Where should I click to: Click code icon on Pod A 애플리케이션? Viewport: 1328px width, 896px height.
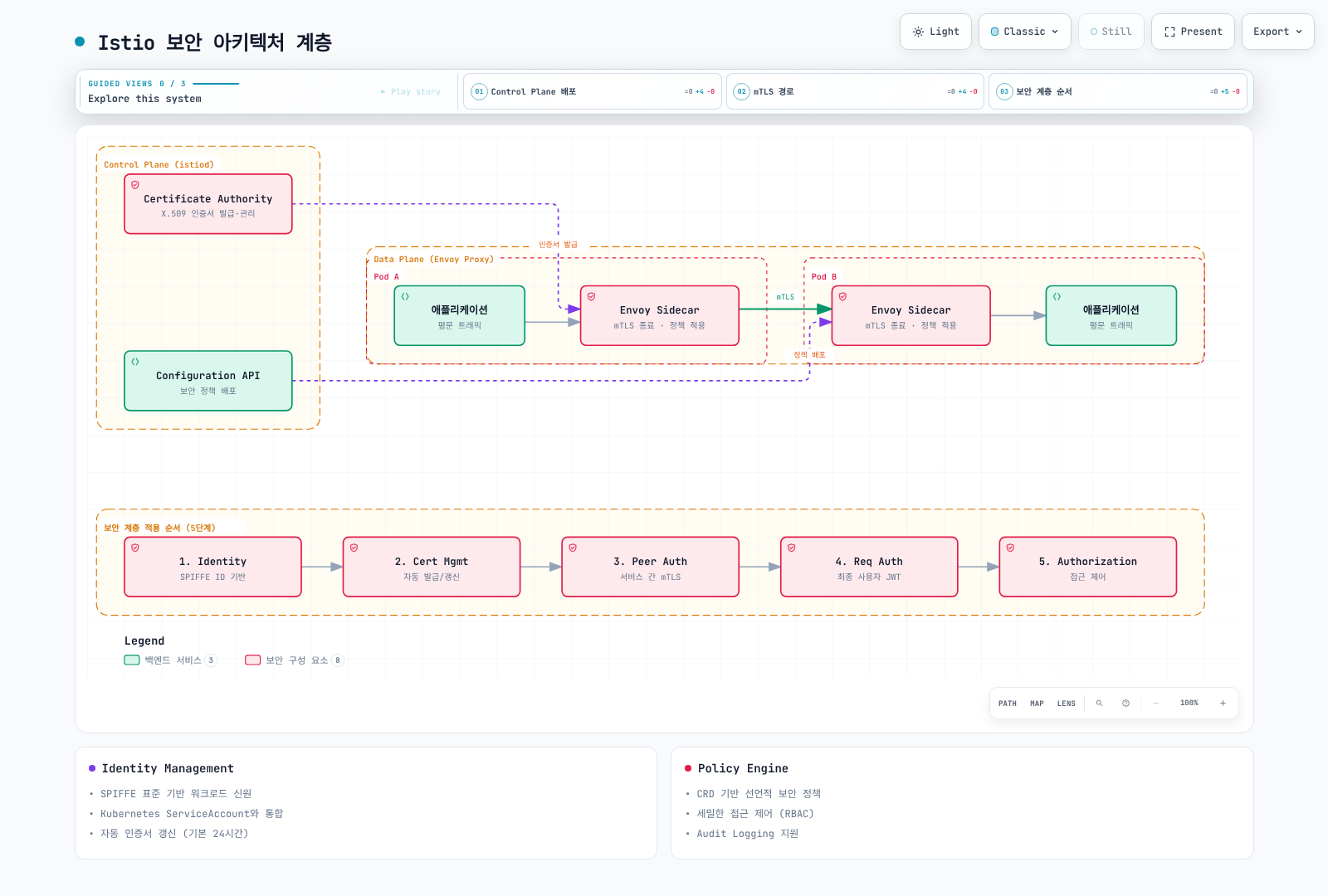pos(405,296)
